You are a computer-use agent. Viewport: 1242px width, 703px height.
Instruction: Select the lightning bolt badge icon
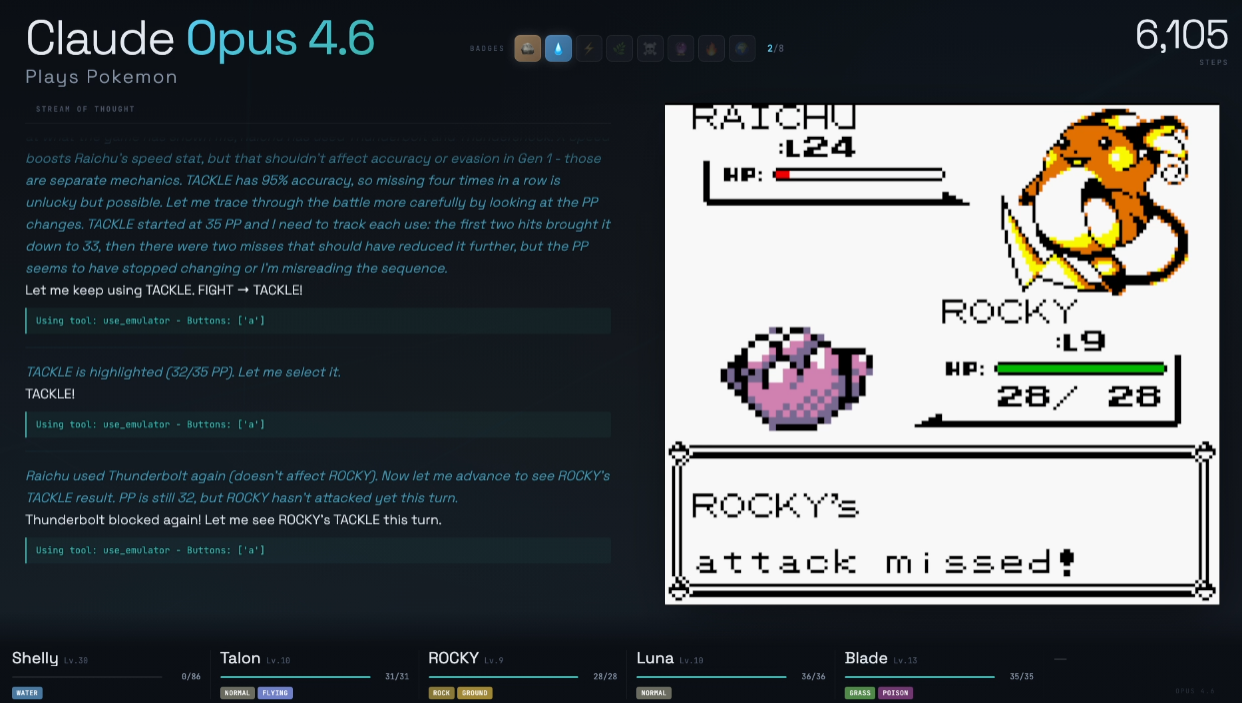point(589,48)
